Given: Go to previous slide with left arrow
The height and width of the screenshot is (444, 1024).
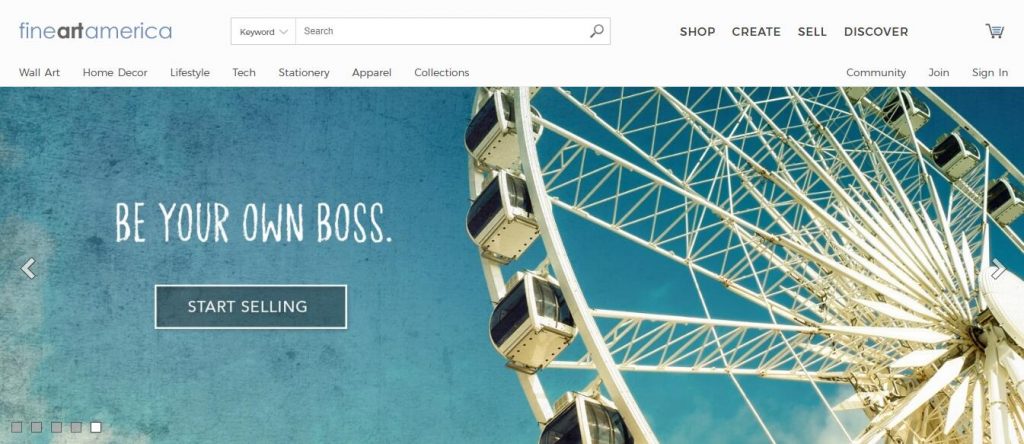Looking at the screenshot, I should [28, 268].
